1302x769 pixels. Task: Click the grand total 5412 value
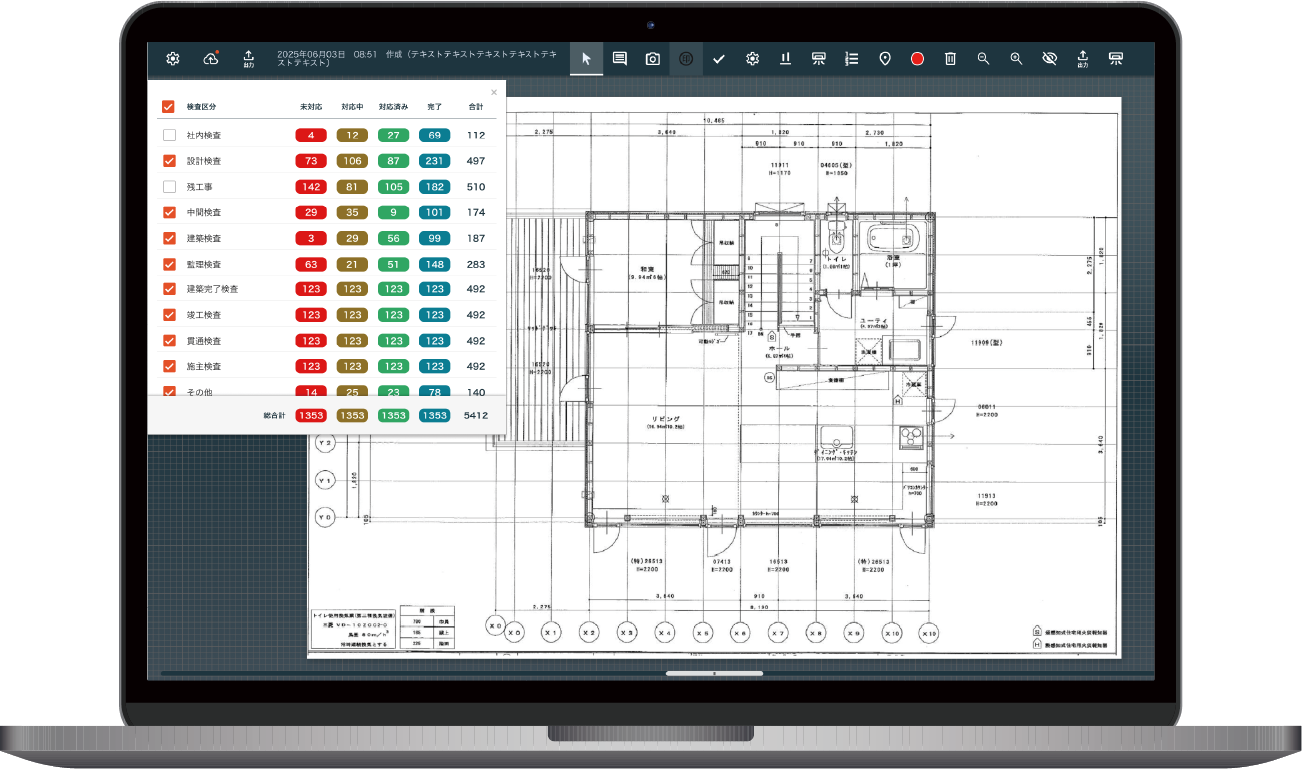[475, 415]
